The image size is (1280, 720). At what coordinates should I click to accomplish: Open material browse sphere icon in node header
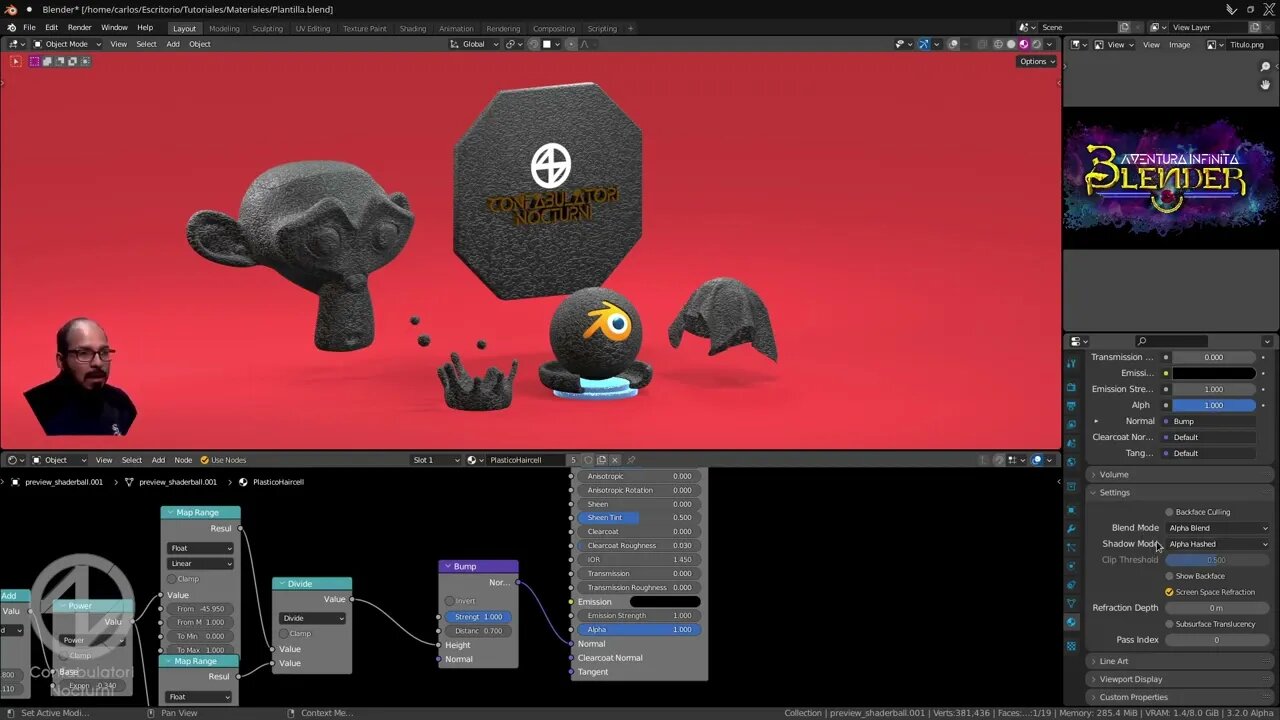click(474, 460)
